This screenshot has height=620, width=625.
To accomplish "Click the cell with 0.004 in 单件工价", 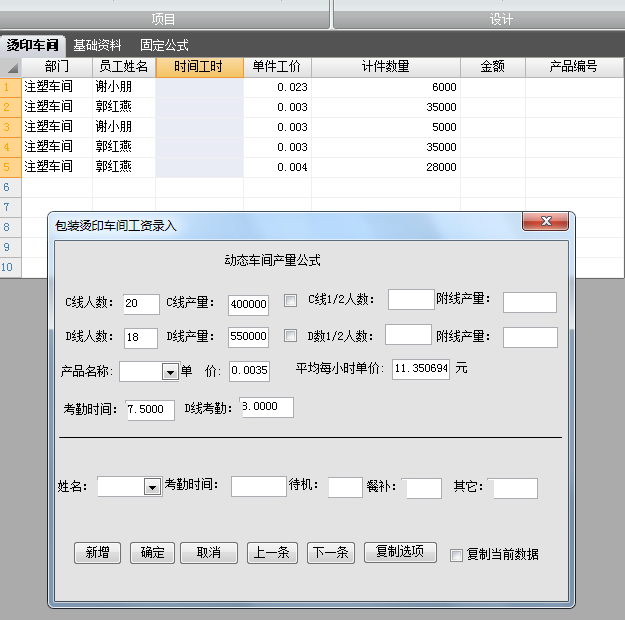I will [277, 167].
